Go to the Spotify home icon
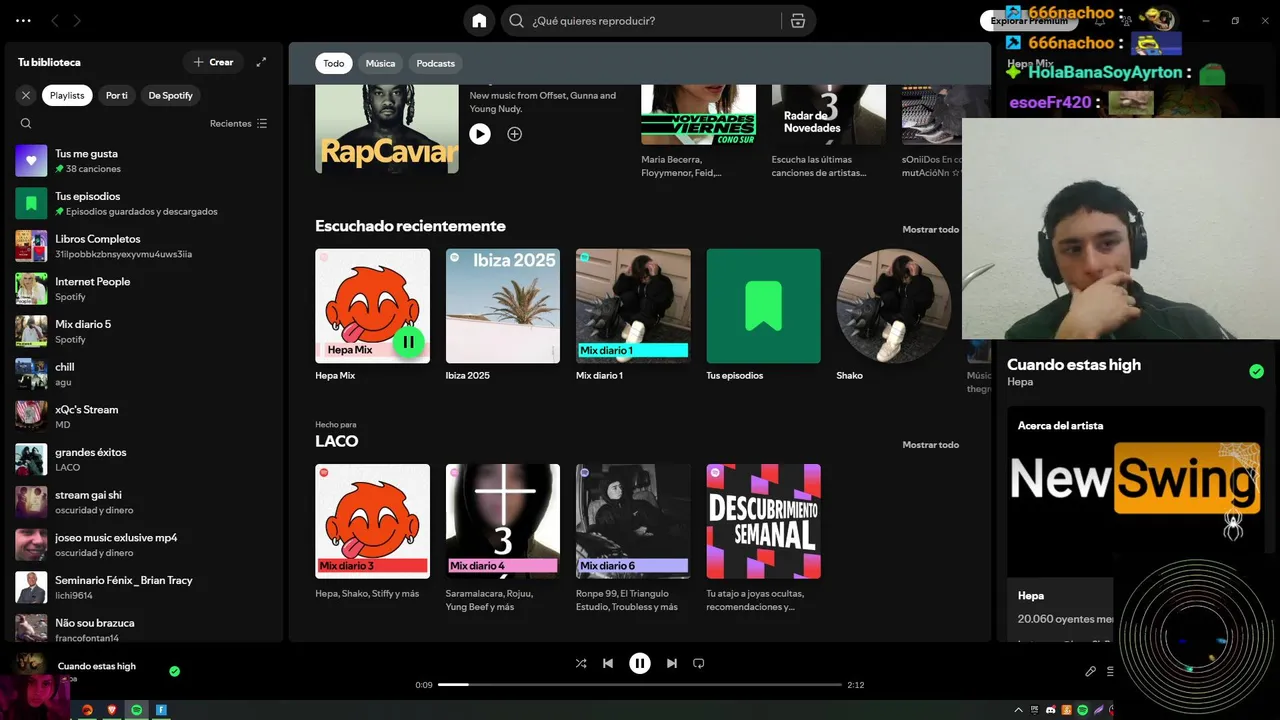 [x=479, y=20]
